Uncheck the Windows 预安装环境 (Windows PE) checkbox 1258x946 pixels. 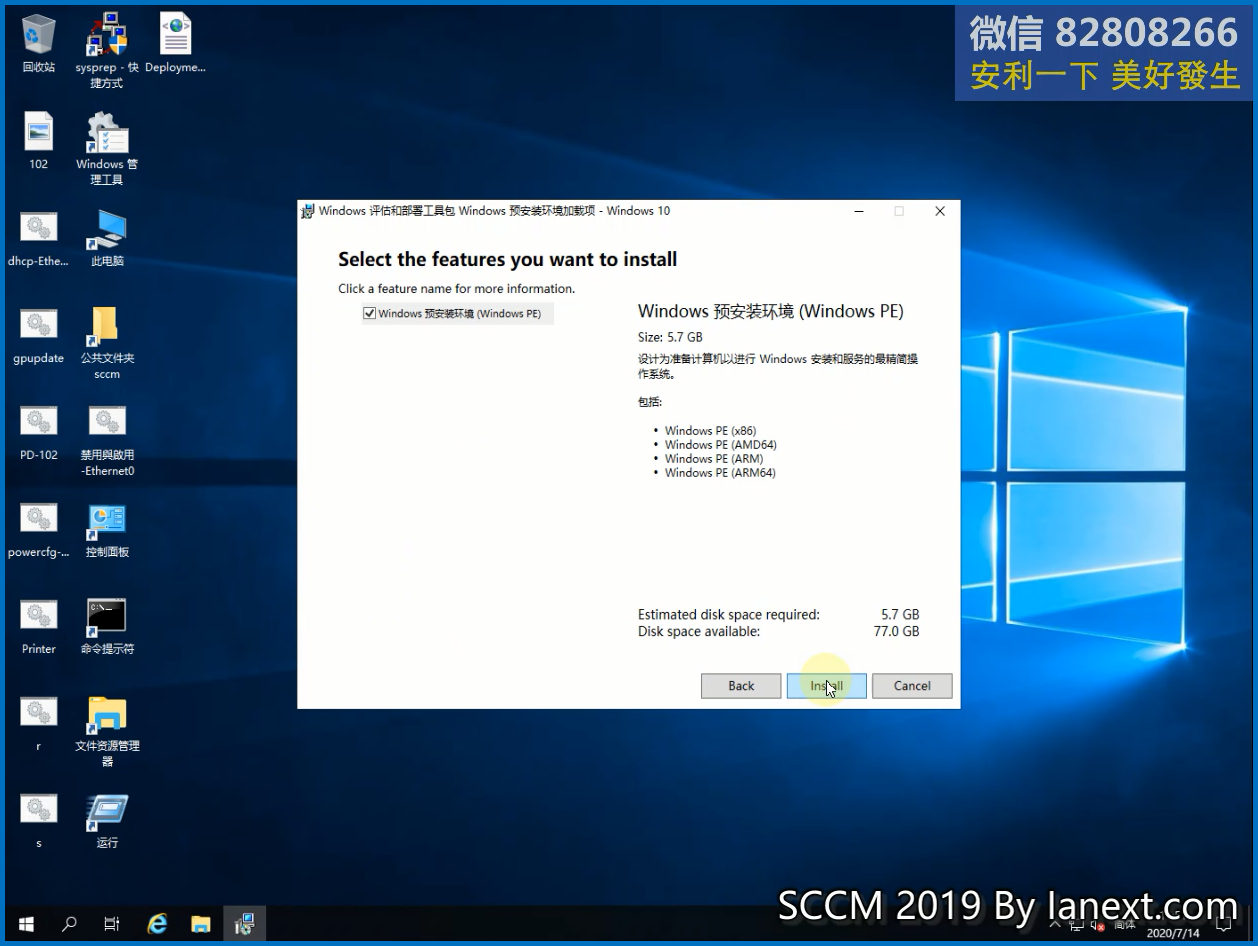click(x=370, y=314)
